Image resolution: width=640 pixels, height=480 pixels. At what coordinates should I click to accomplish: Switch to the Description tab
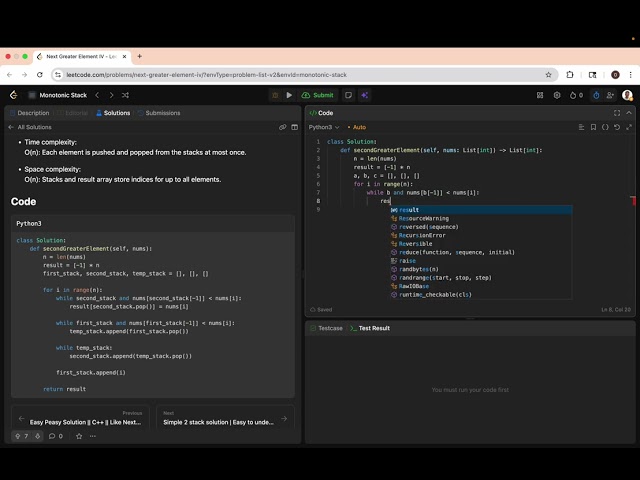(x=29, y=113)
